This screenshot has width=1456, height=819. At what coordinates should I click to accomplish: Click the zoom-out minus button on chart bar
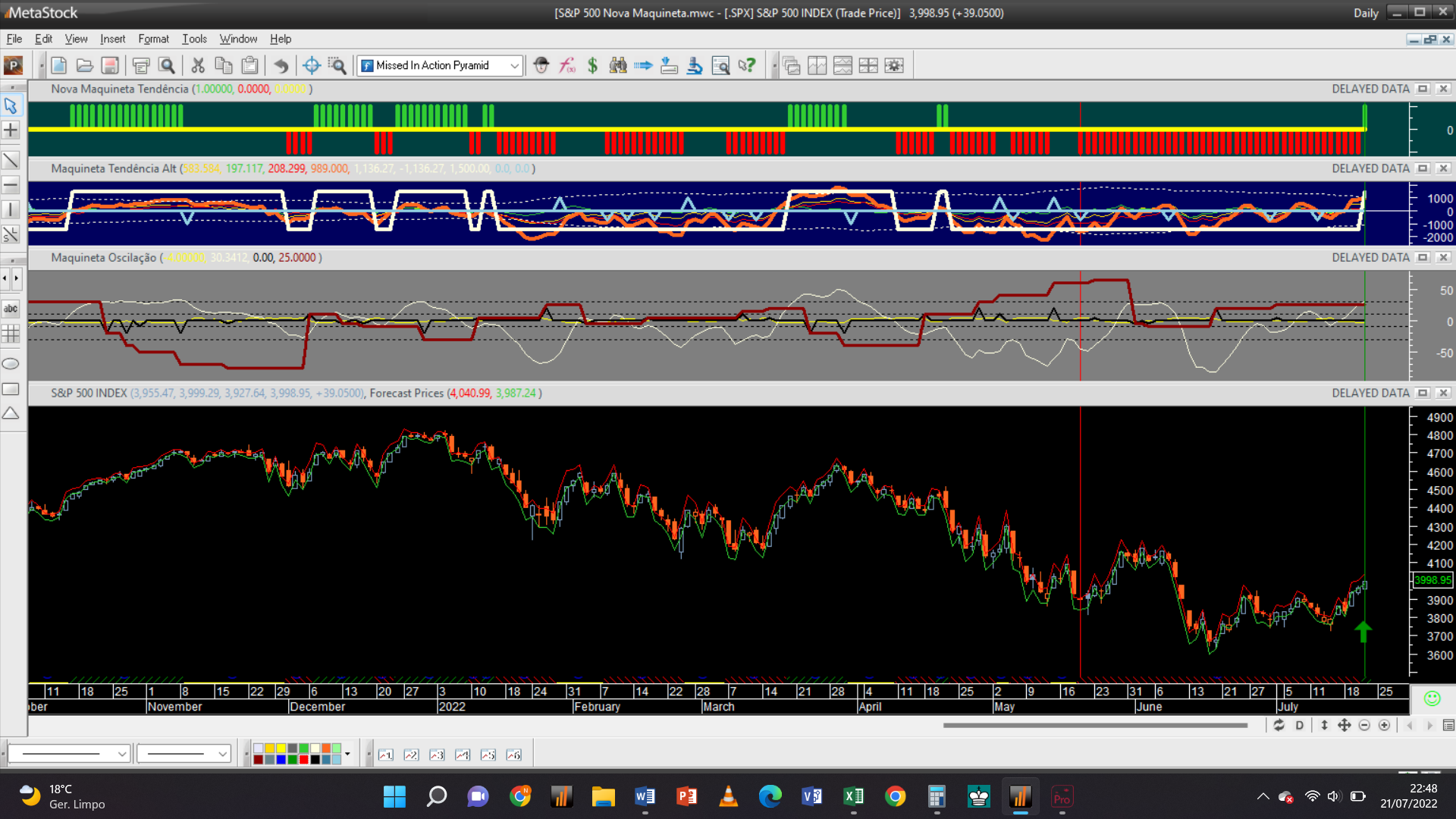pos(1364,726)
